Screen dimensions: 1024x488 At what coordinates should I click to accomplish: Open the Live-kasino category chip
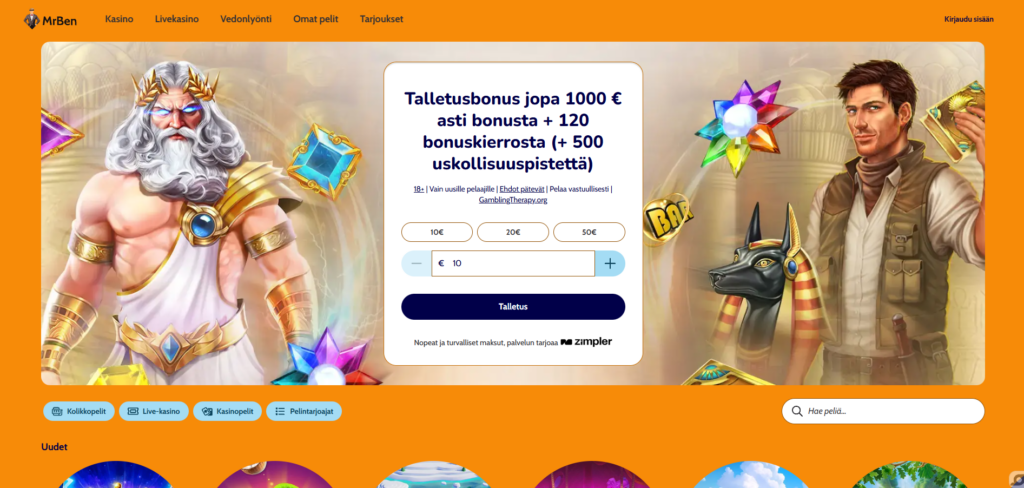click(x=153, y=411)
